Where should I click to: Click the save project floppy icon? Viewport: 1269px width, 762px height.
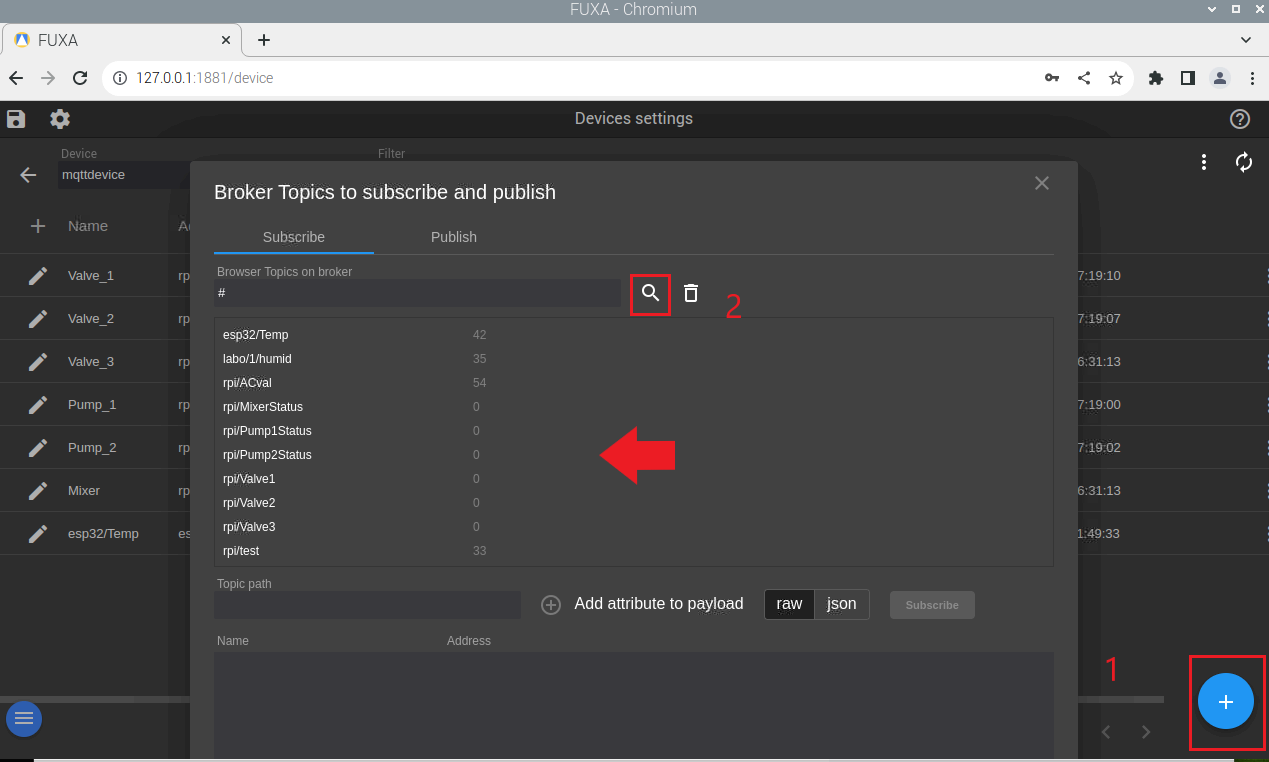tap(16, 119)
